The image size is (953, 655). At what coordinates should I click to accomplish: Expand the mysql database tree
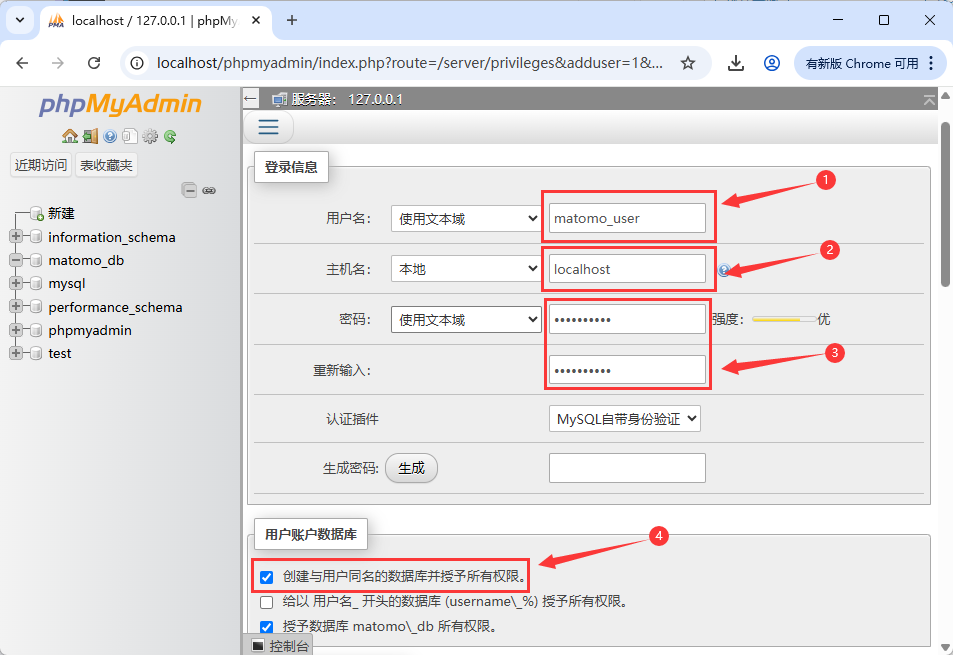pyautogui.click(x=16, y=283)
